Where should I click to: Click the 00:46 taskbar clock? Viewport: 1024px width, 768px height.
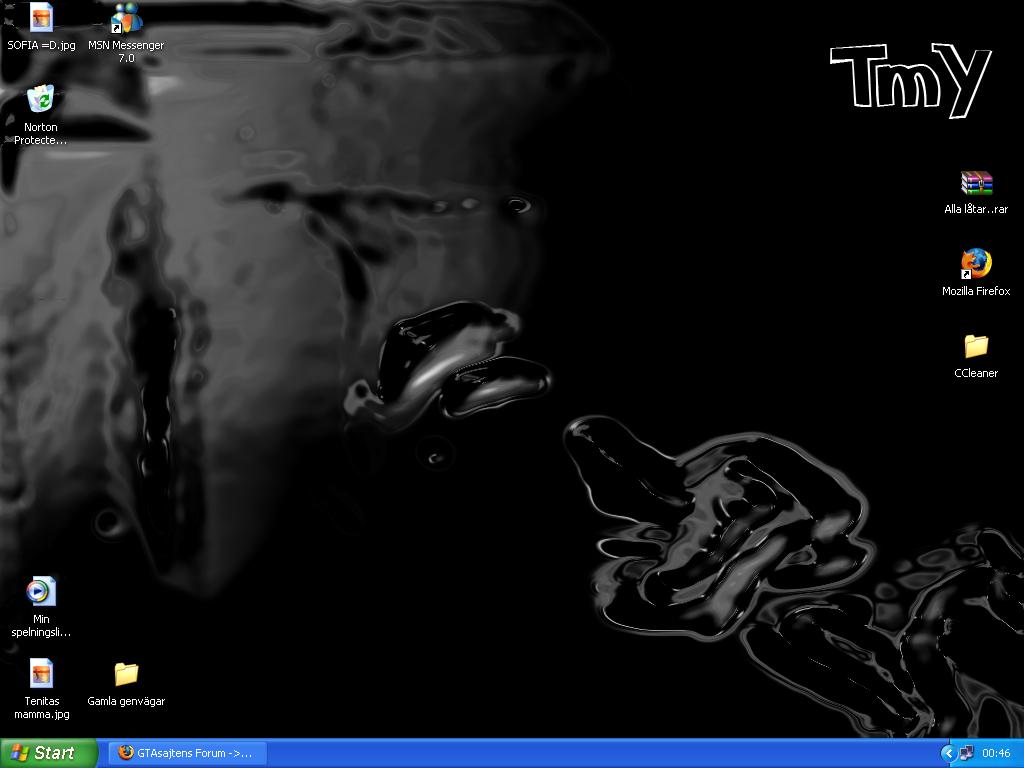coord(996,753)
